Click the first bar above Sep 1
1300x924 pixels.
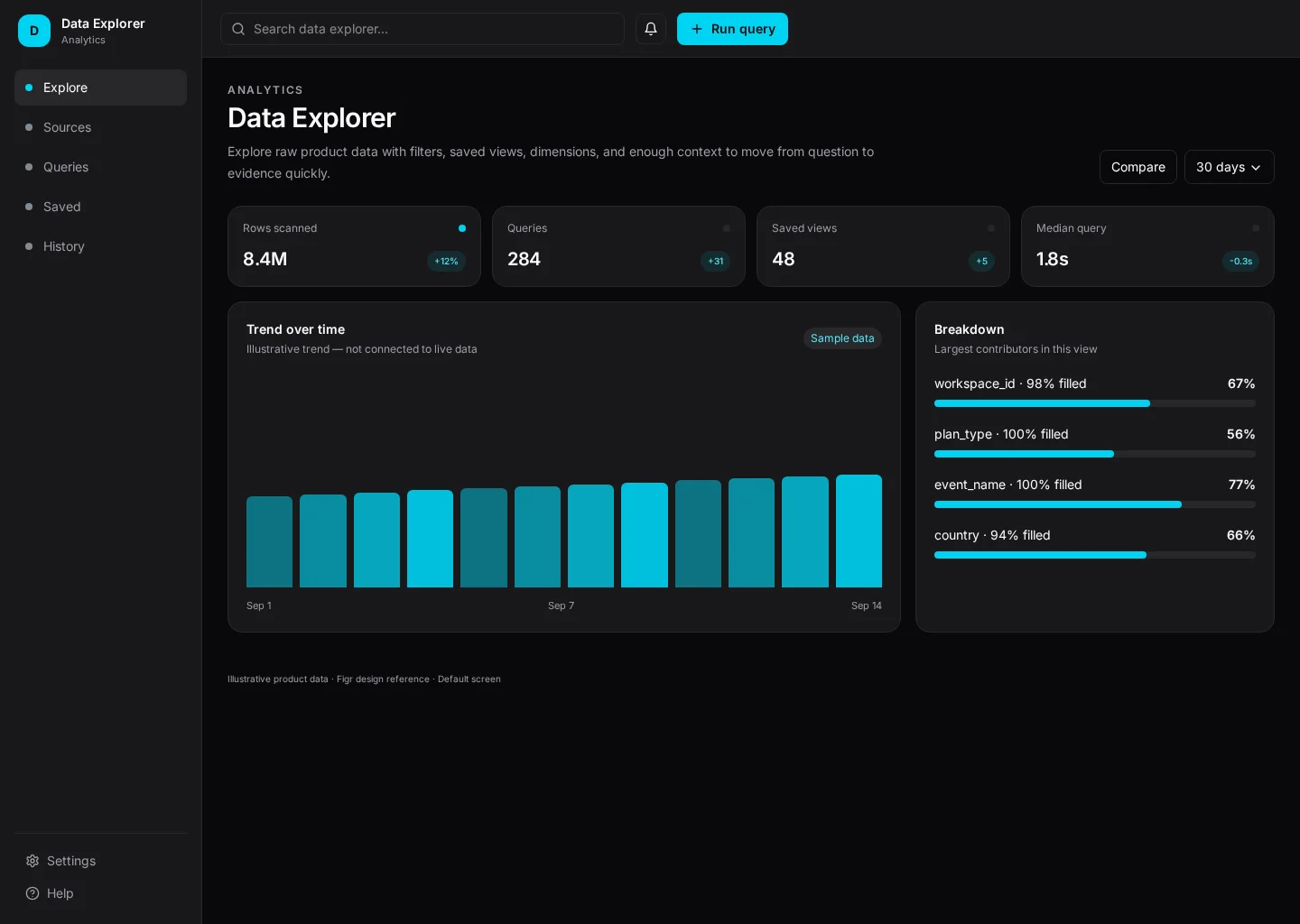pos(269,542)
